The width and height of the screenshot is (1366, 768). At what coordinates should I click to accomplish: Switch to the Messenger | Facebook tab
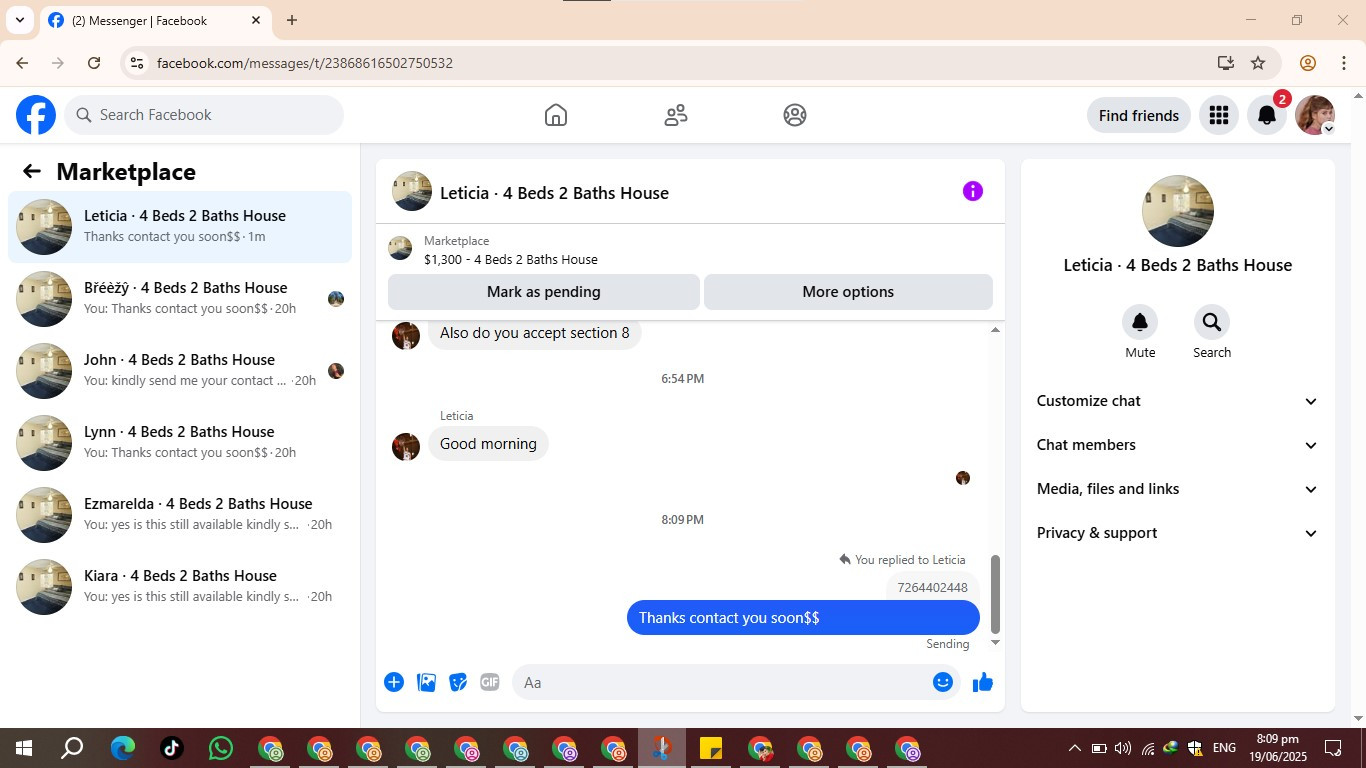tap(155, 20)
